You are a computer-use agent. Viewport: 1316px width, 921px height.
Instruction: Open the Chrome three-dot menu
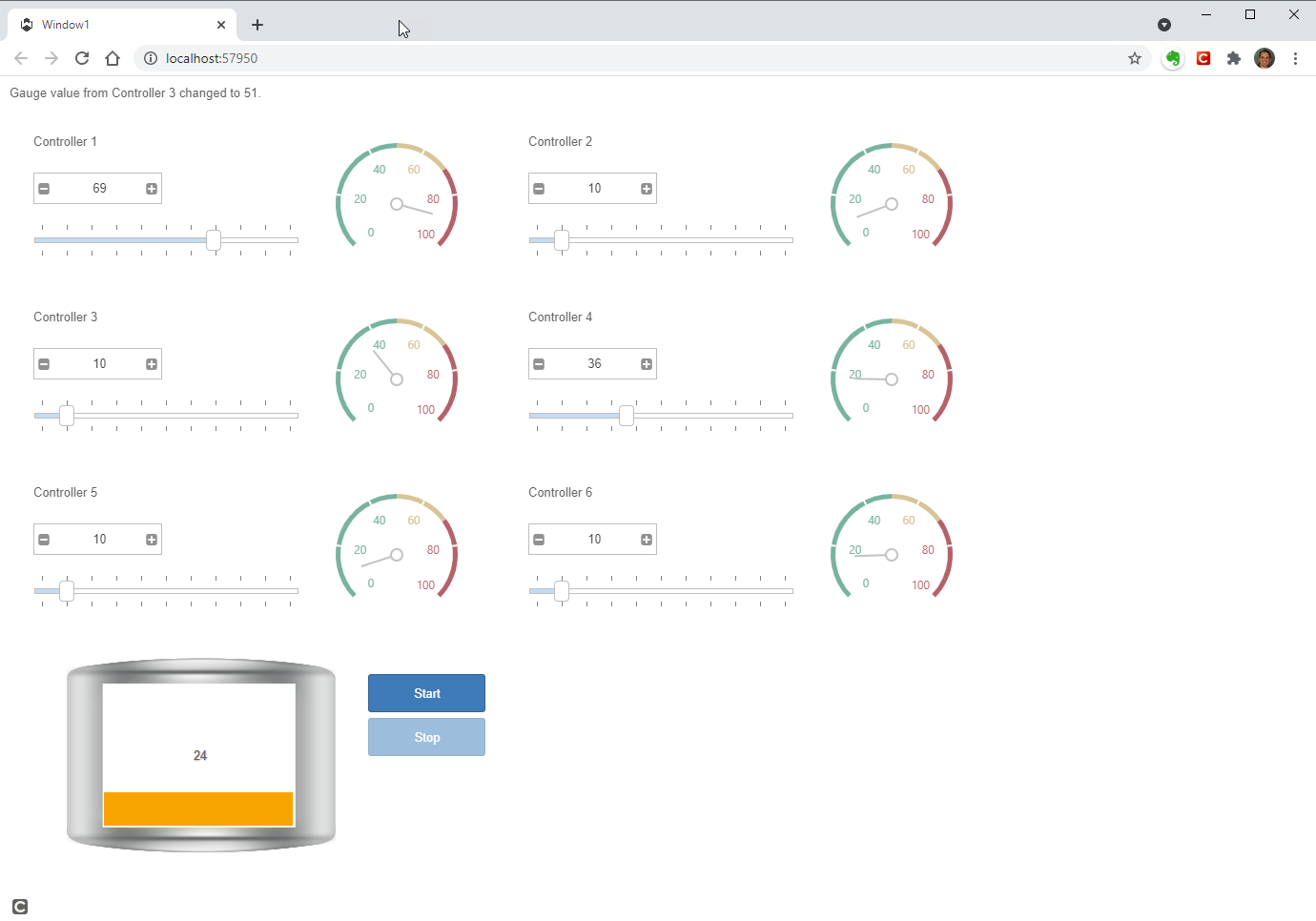[x=1295, y=58]
